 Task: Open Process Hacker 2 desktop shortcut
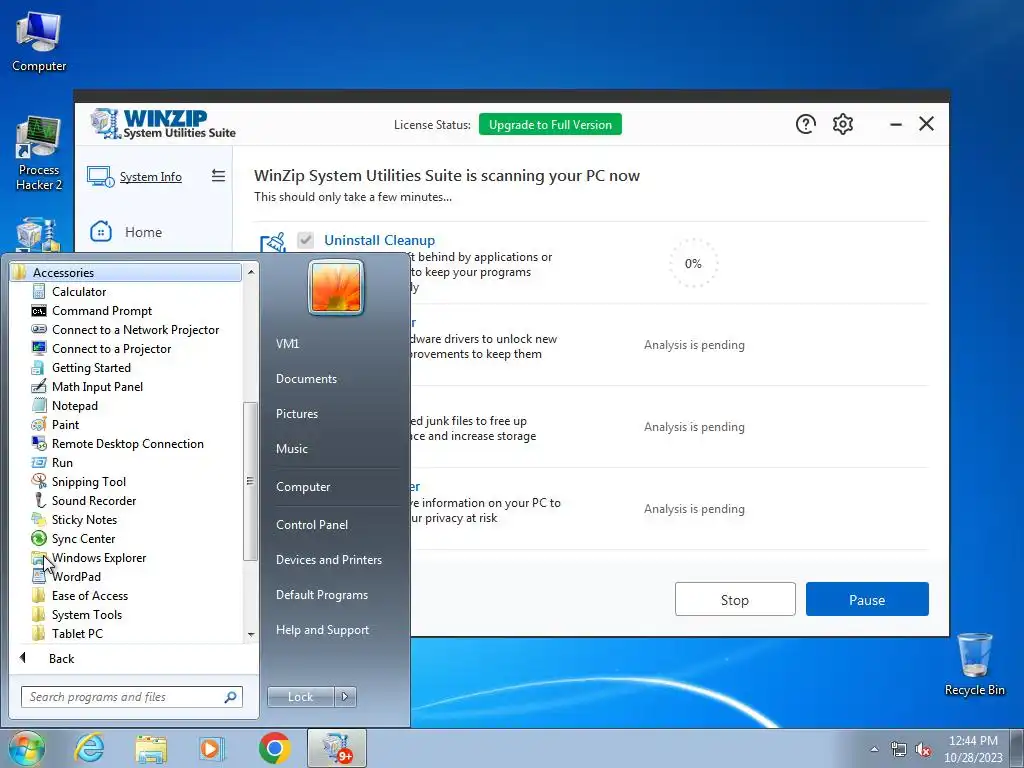39,154
